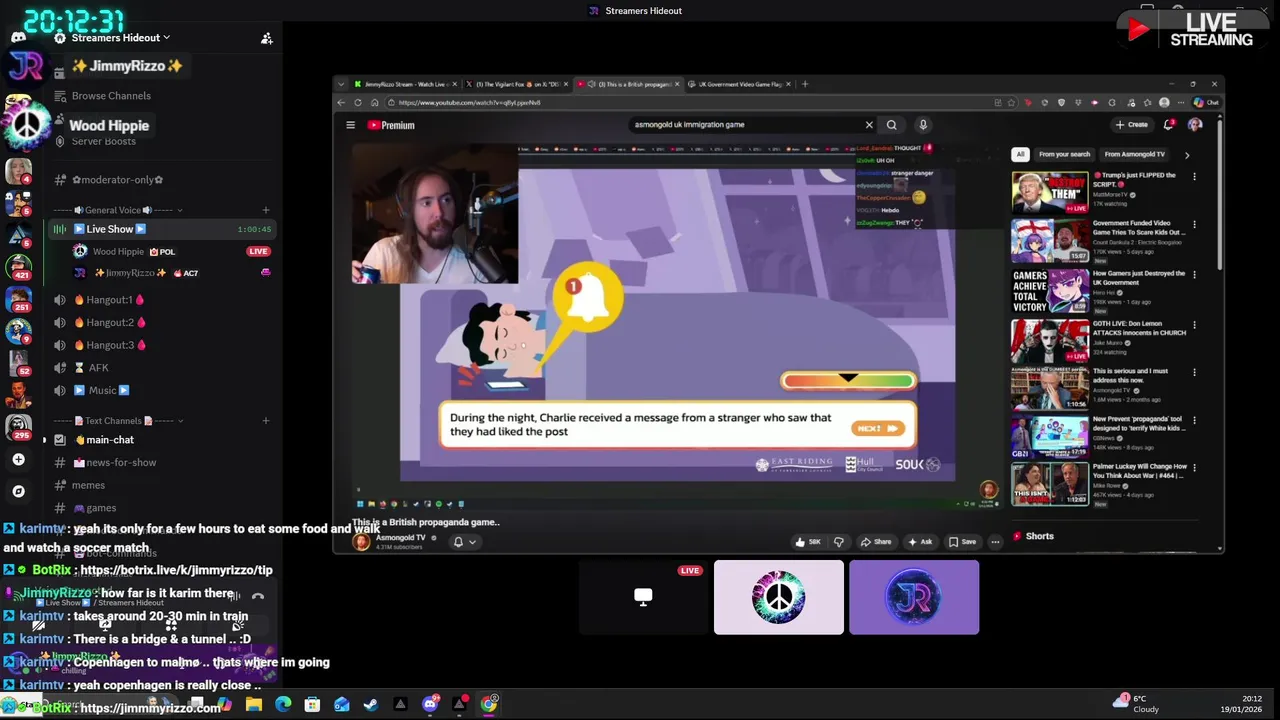This screenshot has width=1280, height=720.
Task: Open the subscription notification bell dropdown
Action: [464, 542]
